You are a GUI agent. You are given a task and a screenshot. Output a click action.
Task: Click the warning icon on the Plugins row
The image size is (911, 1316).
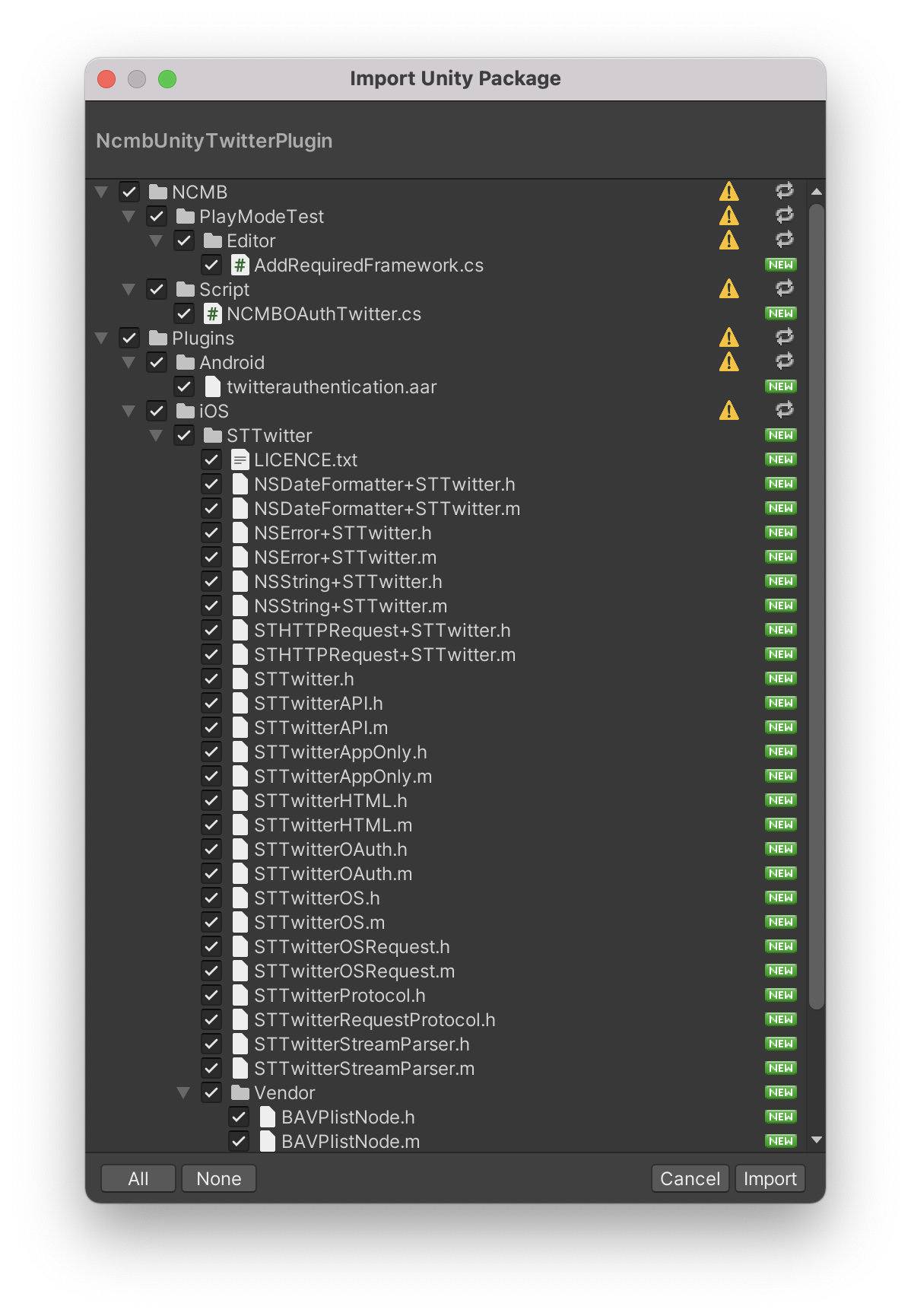click(x=728, y=338)
